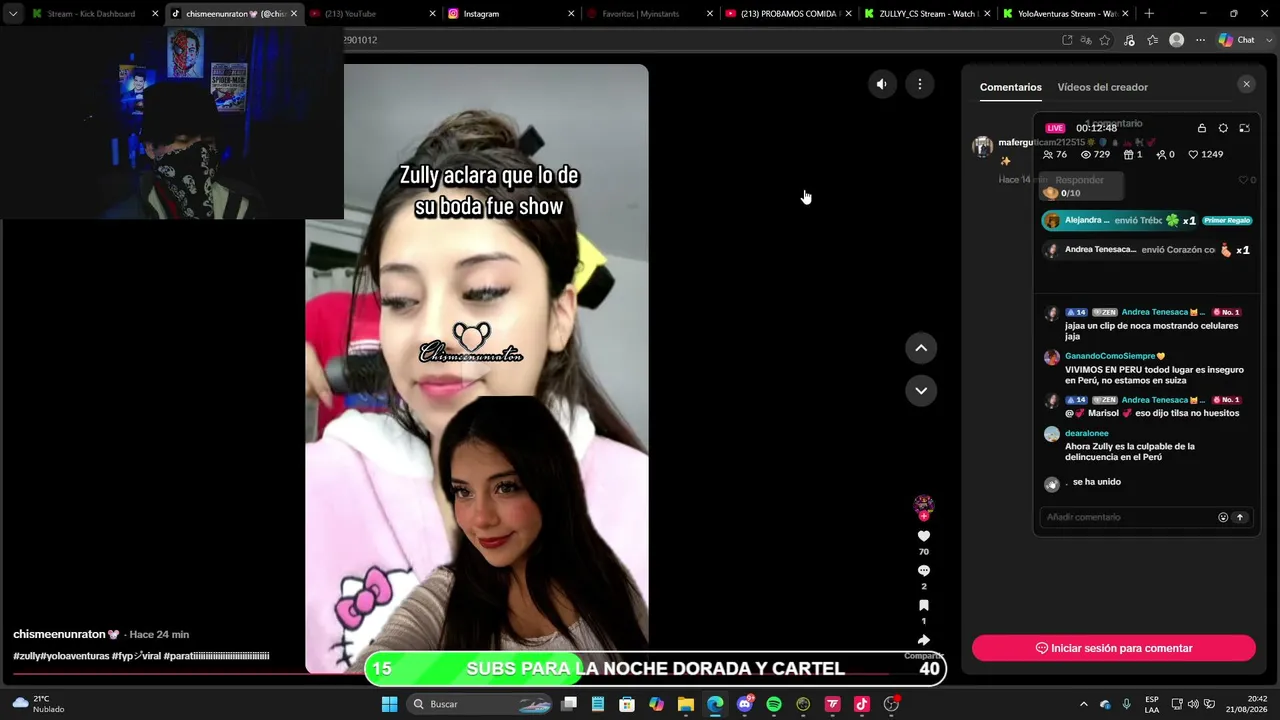This screenshot has height=720, width=1280.
Task: Click the #yoloaventuras hashtag
Action: (76, 656)
